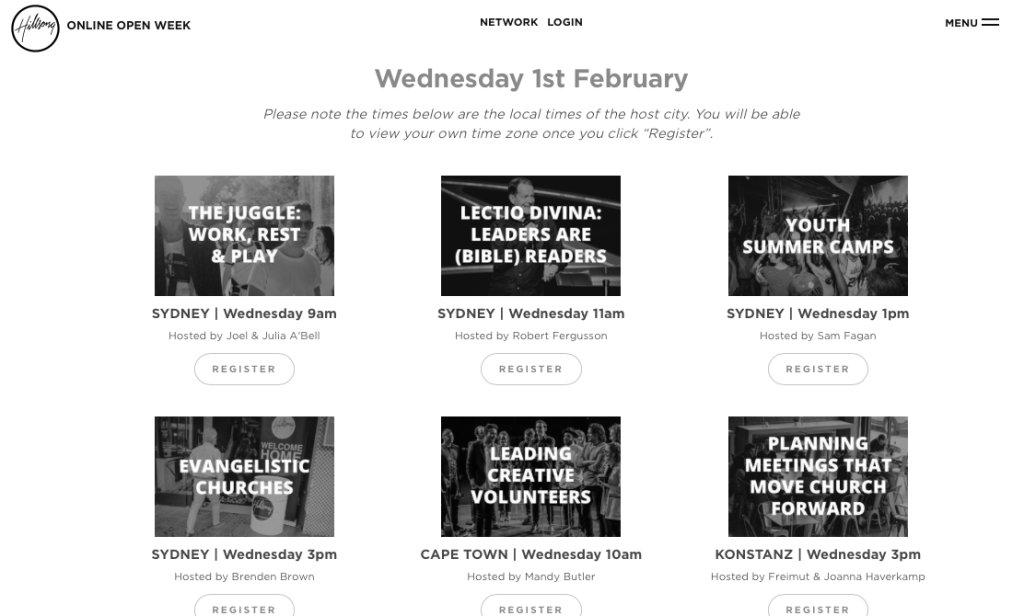Register for Sam Fagan's 1pm session
Screen dimensions: 1024x616
click(x=818, y=369)
